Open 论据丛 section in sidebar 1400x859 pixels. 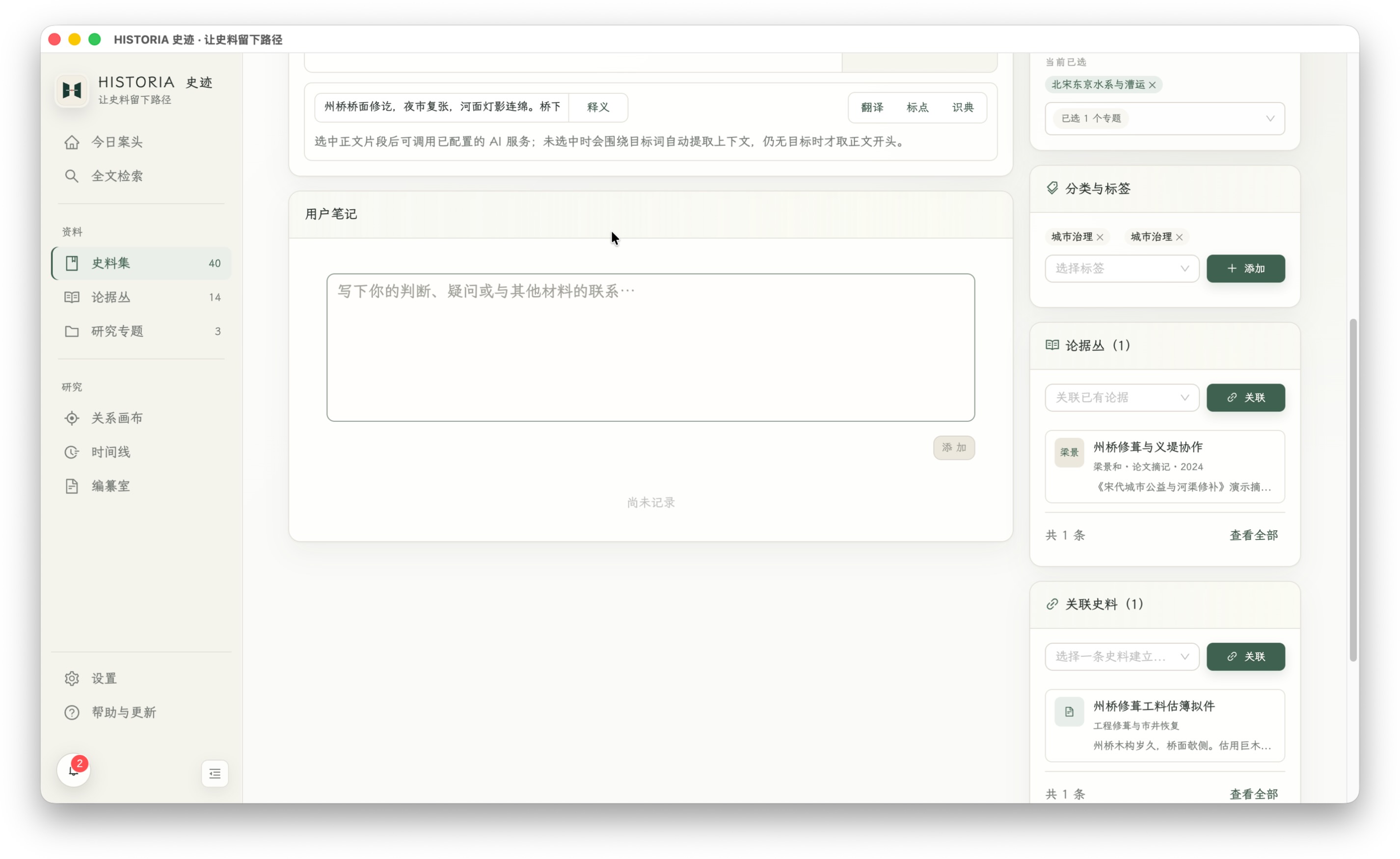[141, 297]
